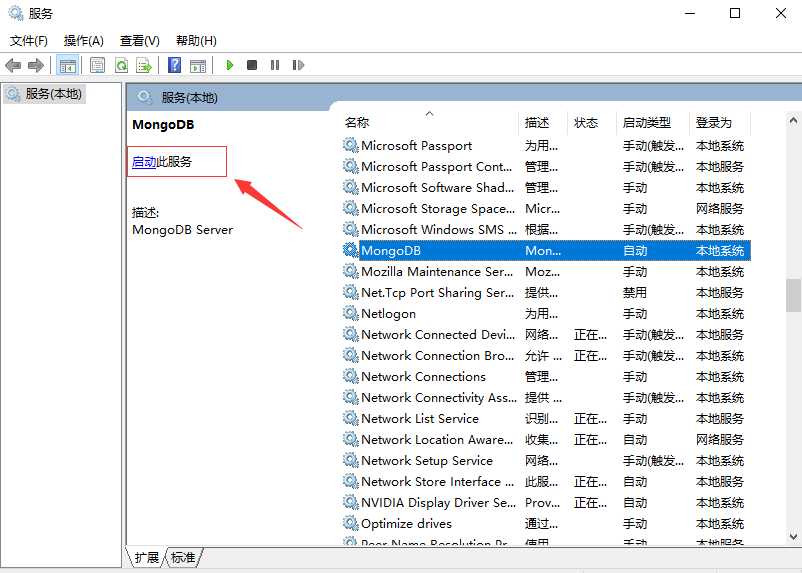
Task: Toggle the show/hide console tree icon
Action: pos(68,65)
